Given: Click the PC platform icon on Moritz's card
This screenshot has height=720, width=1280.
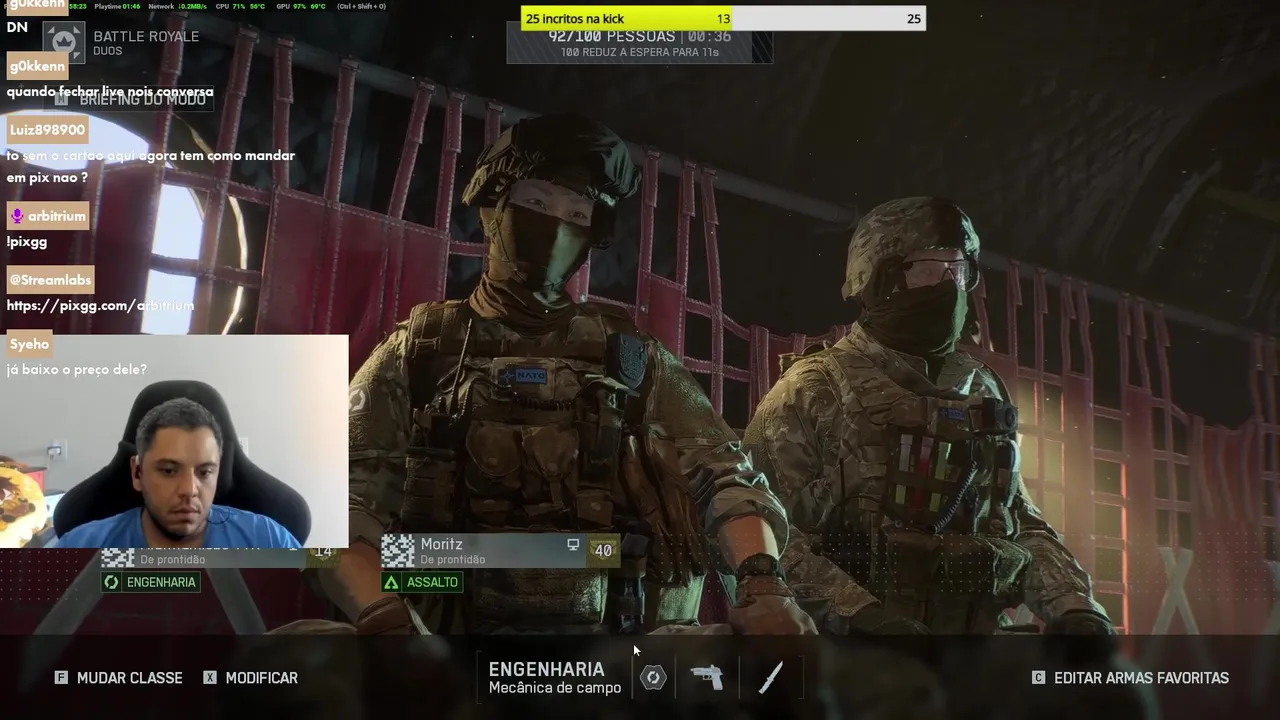Looking at the screenshot, I should tap(573, 545).
